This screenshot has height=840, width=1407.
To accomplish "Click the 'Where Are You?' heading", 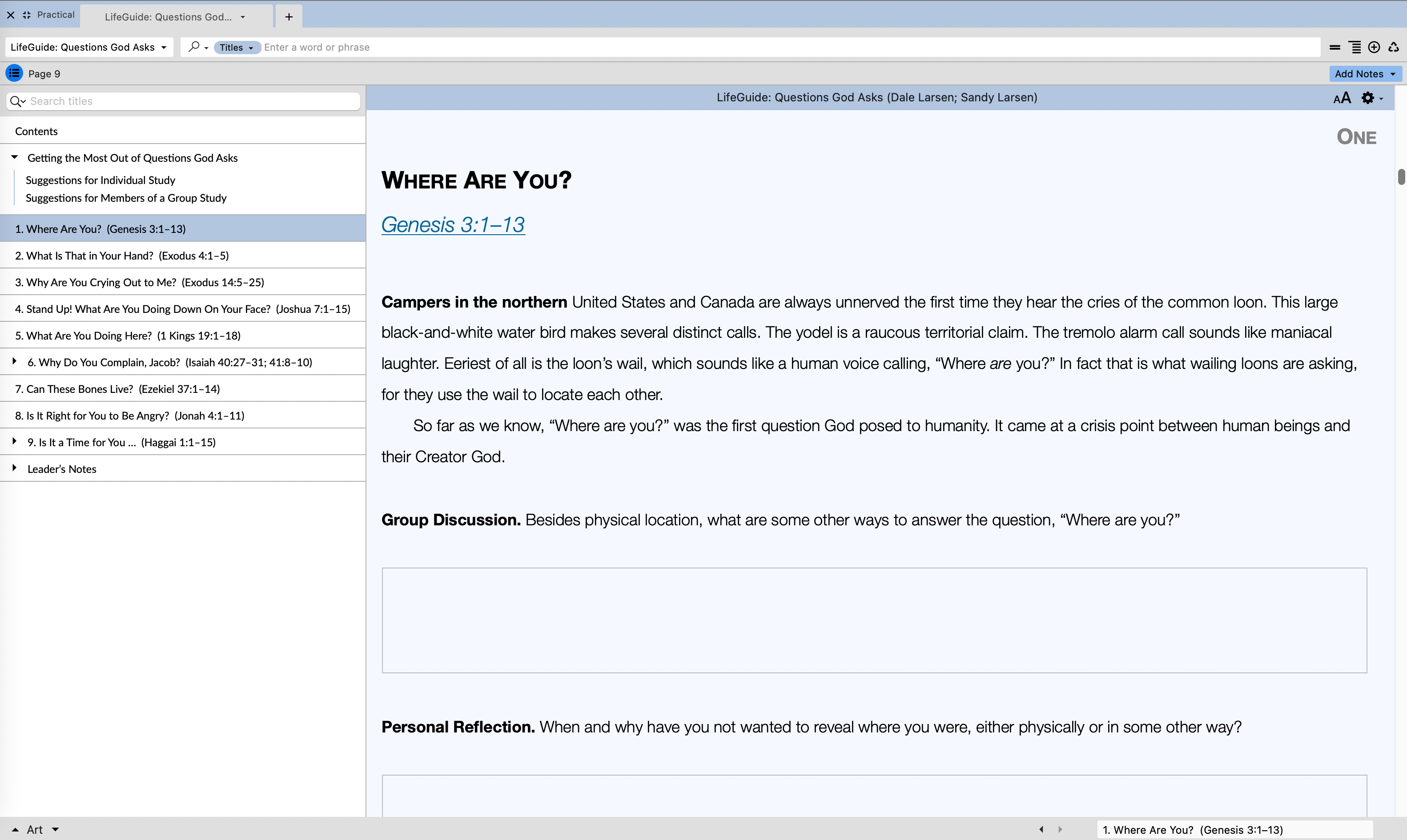I will point(476,180).
